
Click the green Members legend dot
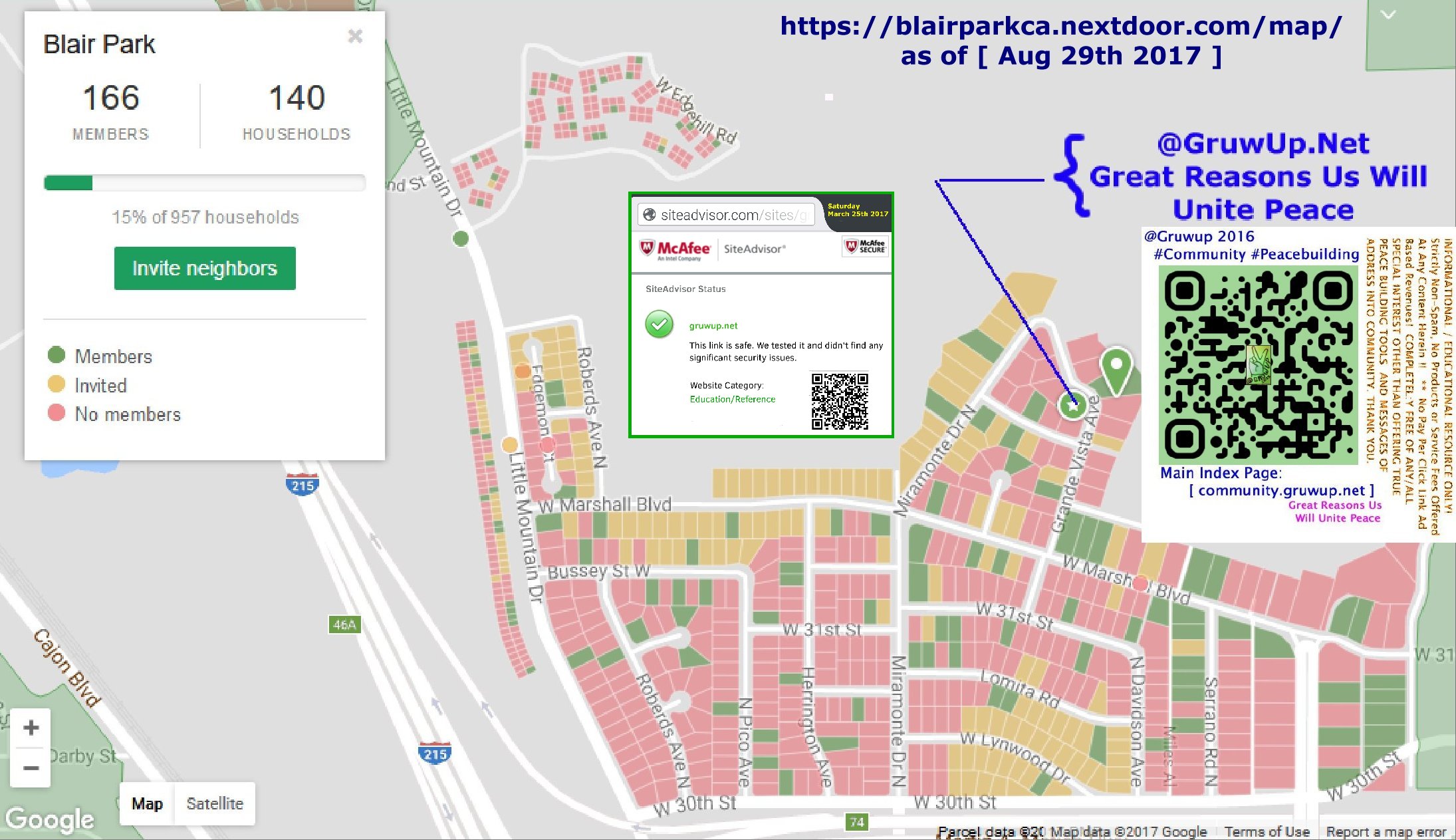(57, 355)
